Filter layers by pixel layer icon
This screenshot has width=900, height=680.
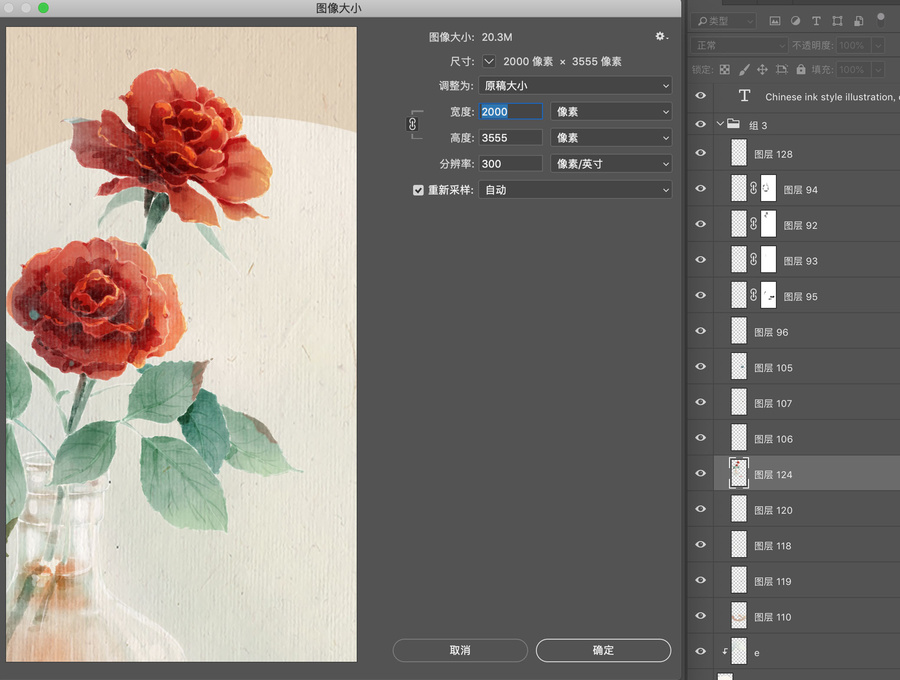click(x=775, y=21)
